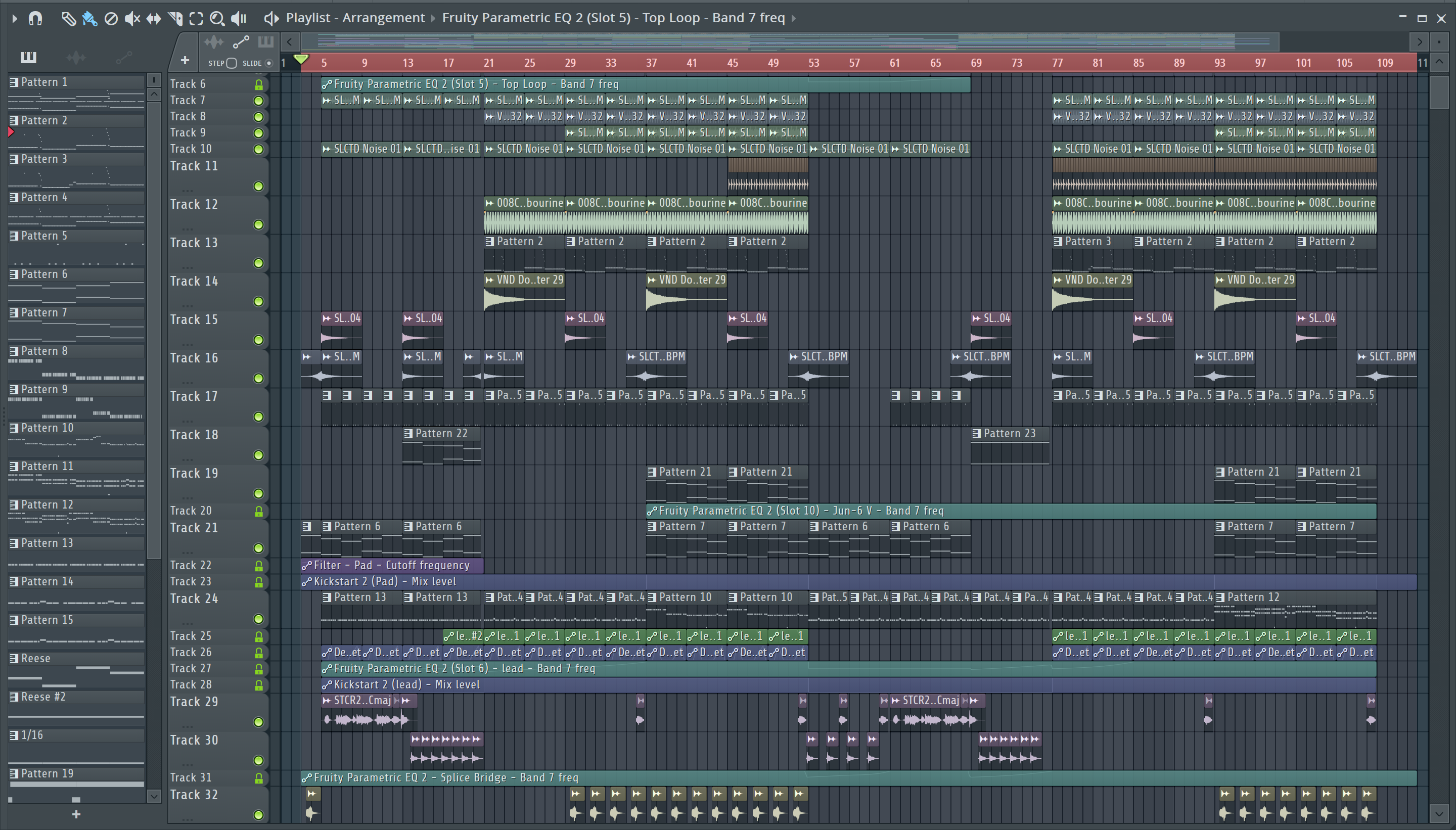Enable the STEP toggle
This screenshot has width=1456, height=830.
click(231, 63)
